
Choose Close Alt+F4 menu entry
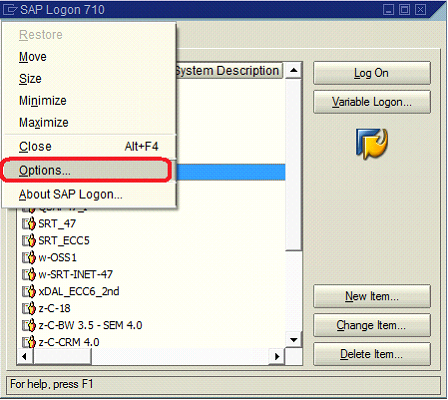pyautogui.click(x=89, y=147)
